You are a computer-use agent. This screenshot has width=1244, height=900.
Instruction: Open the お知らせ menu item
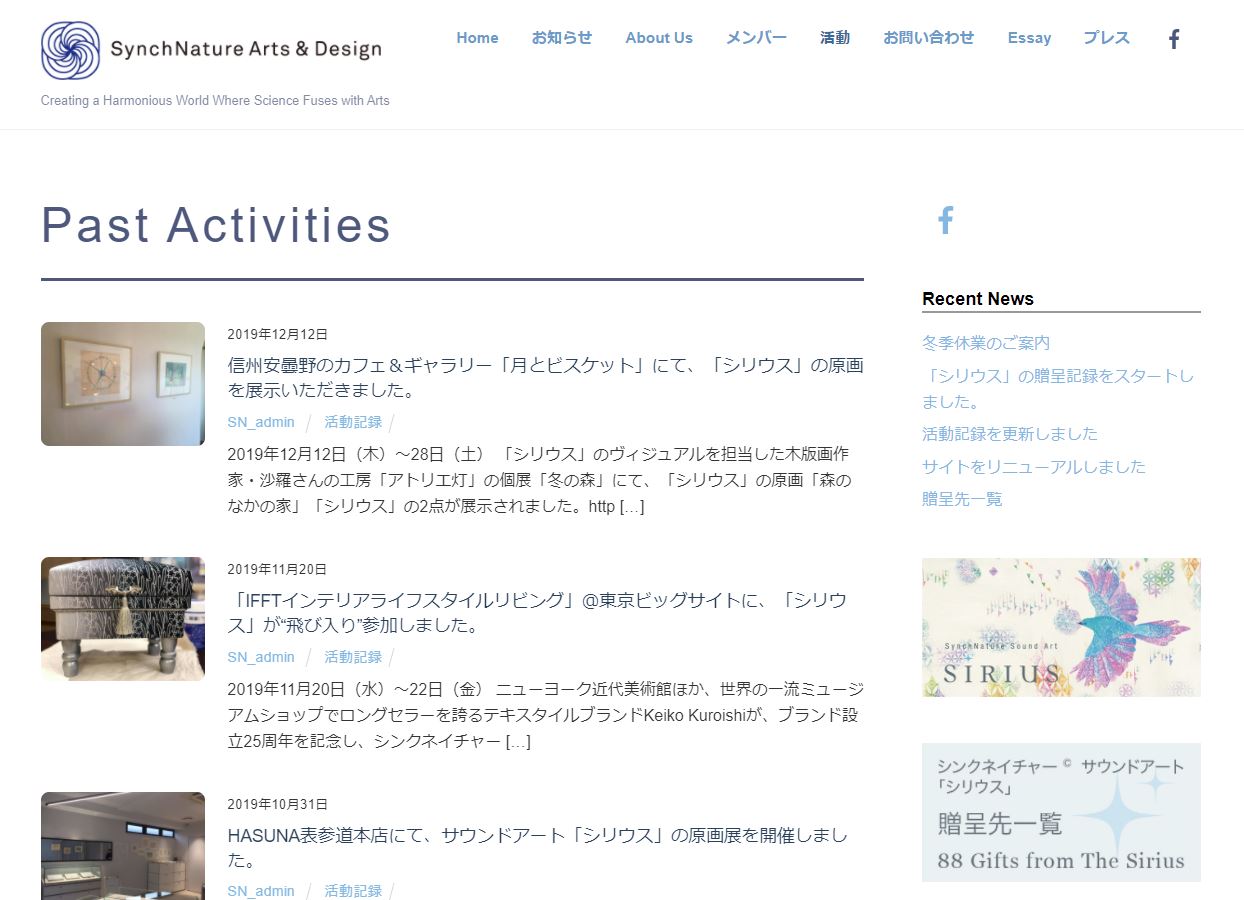pos(561,38)
